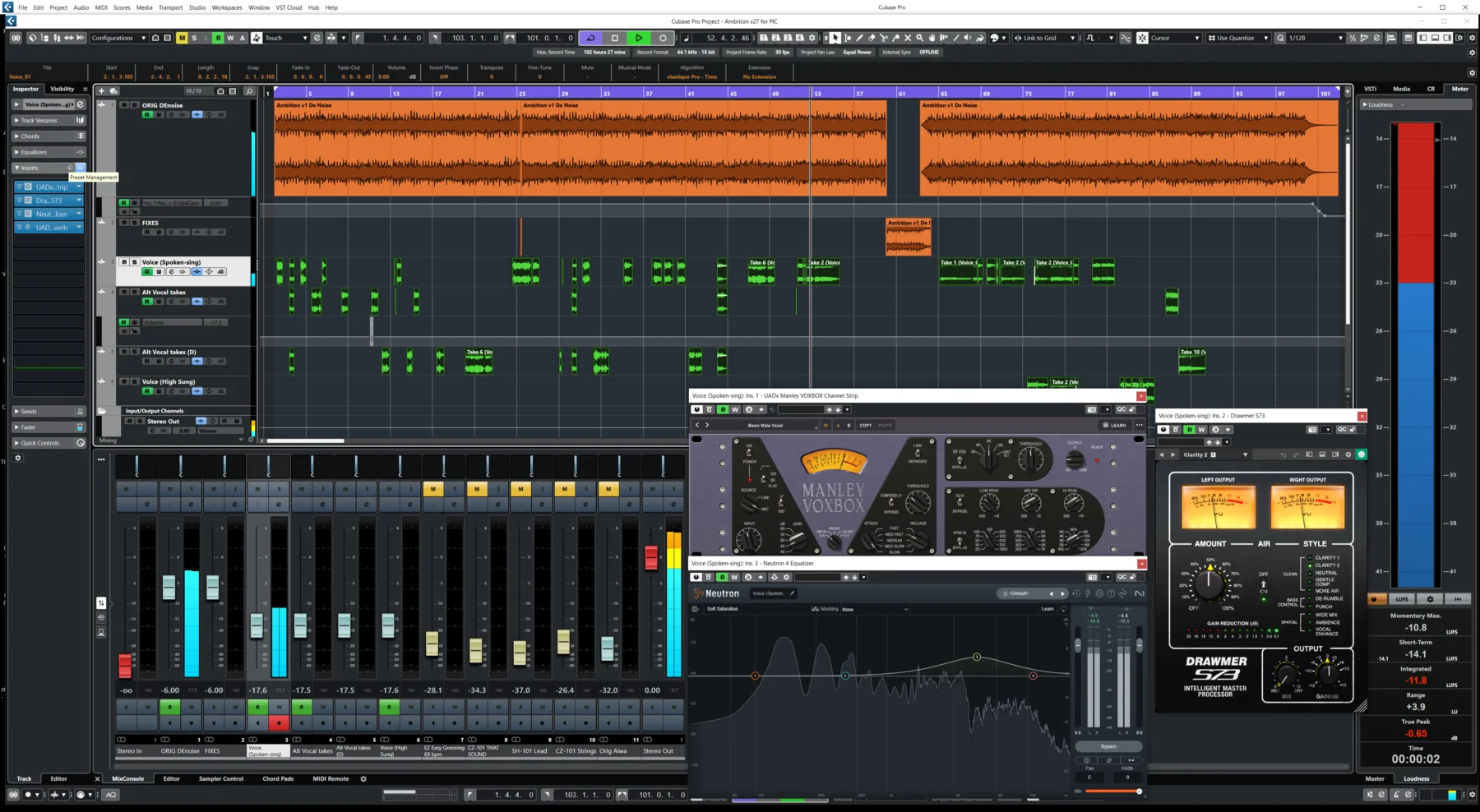Select the Line tool in toolbar
Screen dimensions: 1480x812
pyautogui.click(x=955, y=38)
